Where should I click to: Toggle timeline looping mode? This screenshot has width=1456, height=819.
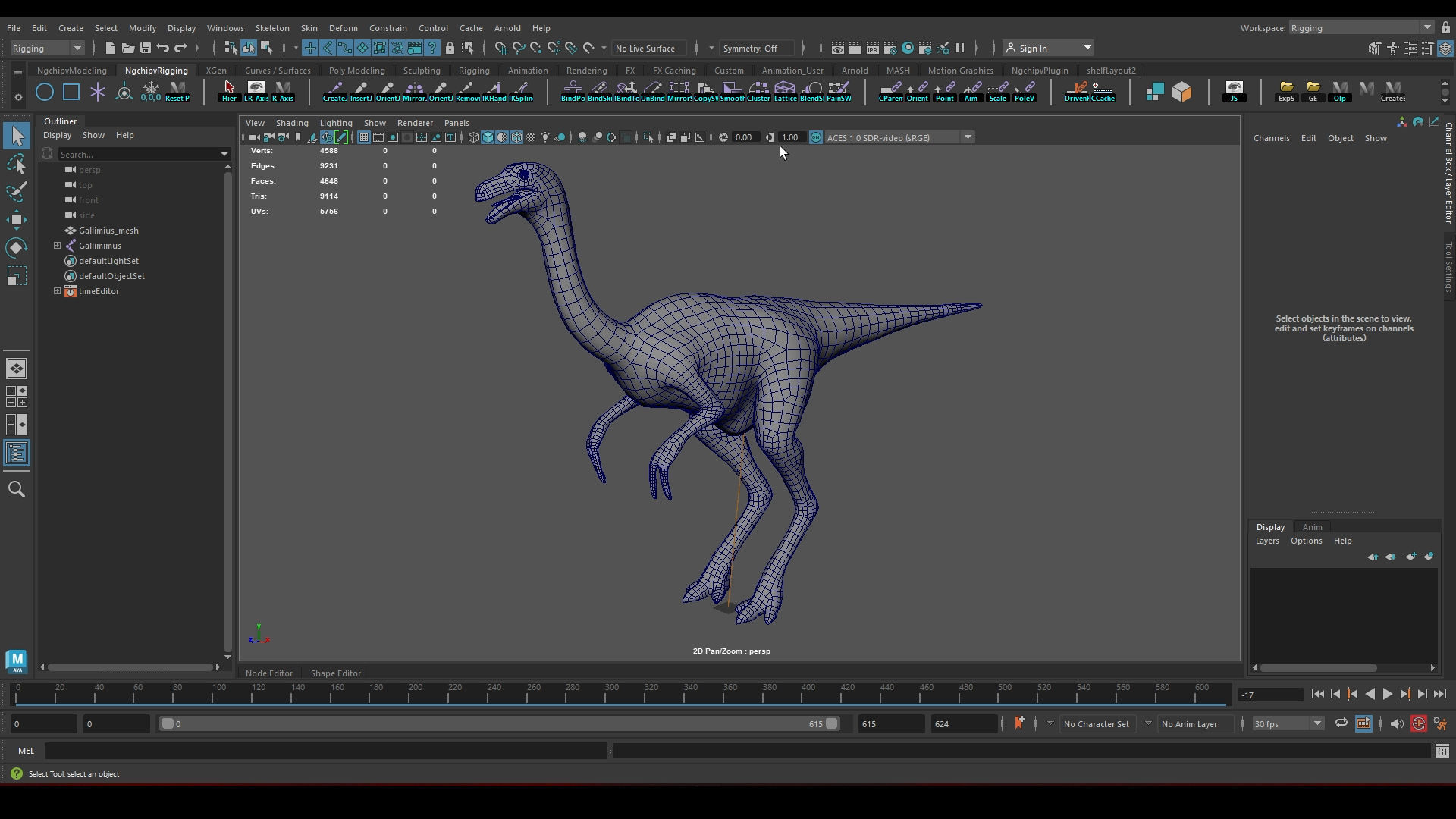(1341, 723)
